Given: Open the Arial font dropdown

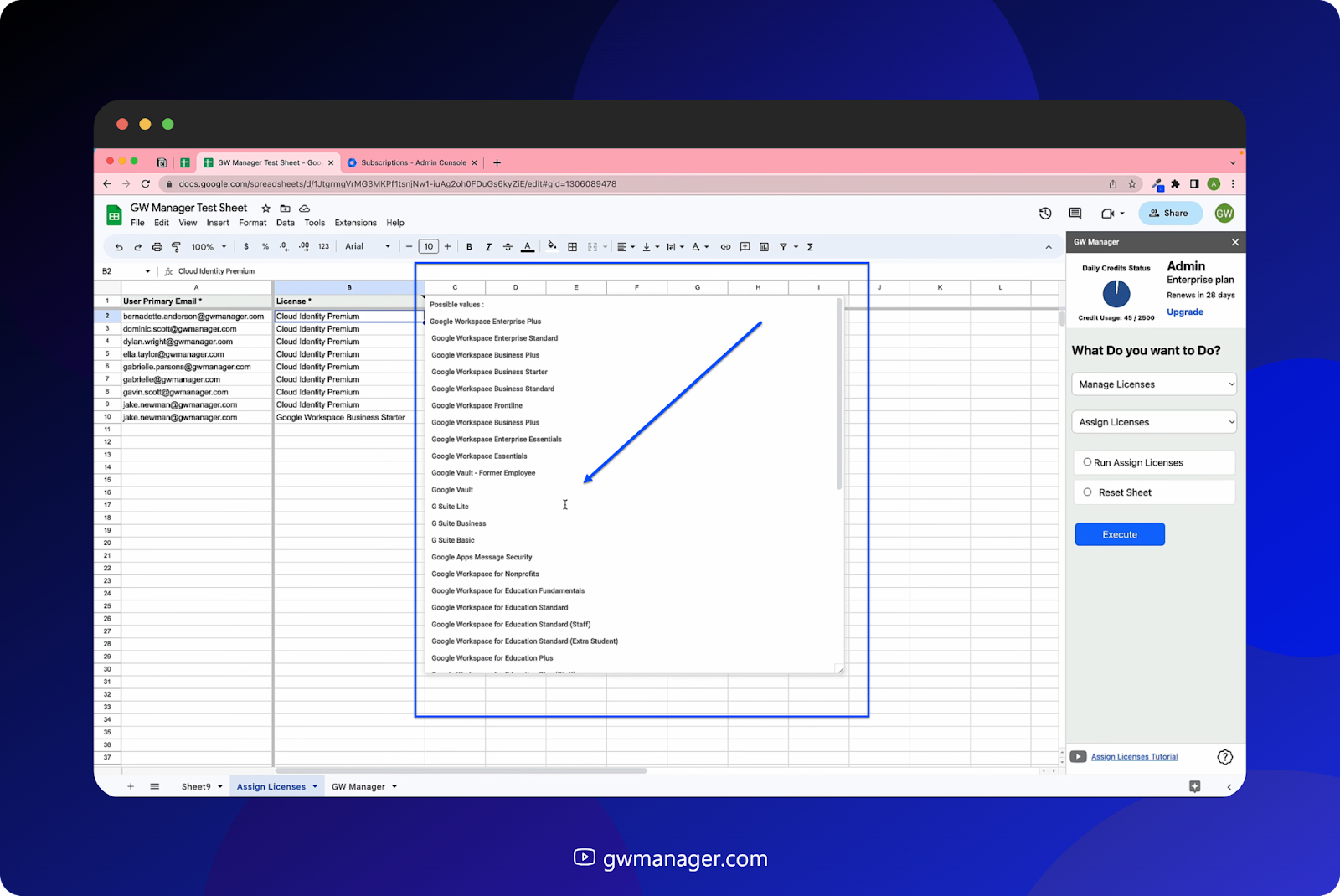Looking at the screenshot, I should [x=368, y=247].
